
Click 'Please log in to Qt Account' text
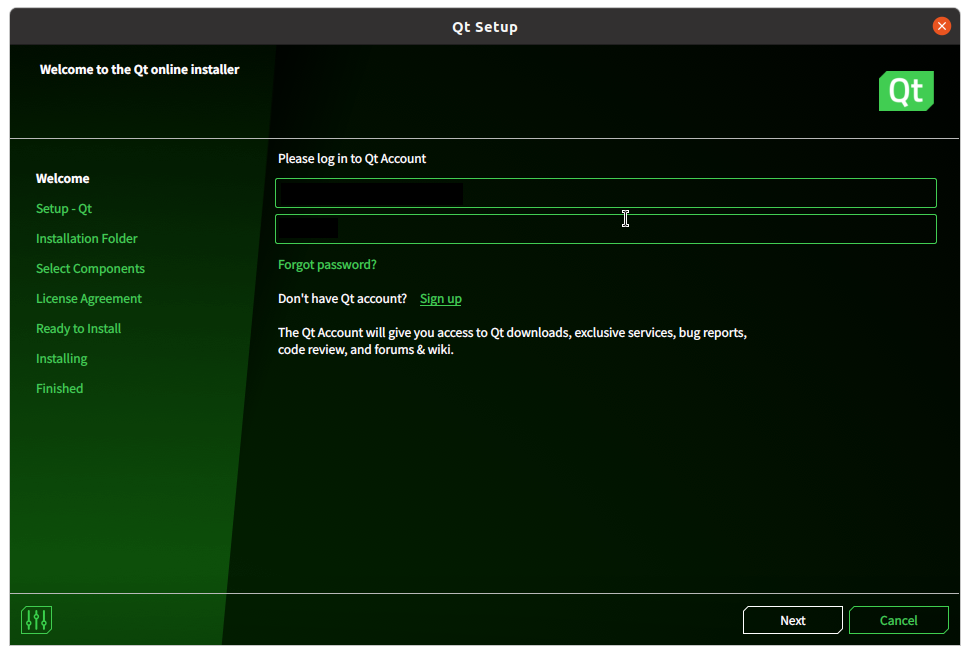tap(351, 159)
